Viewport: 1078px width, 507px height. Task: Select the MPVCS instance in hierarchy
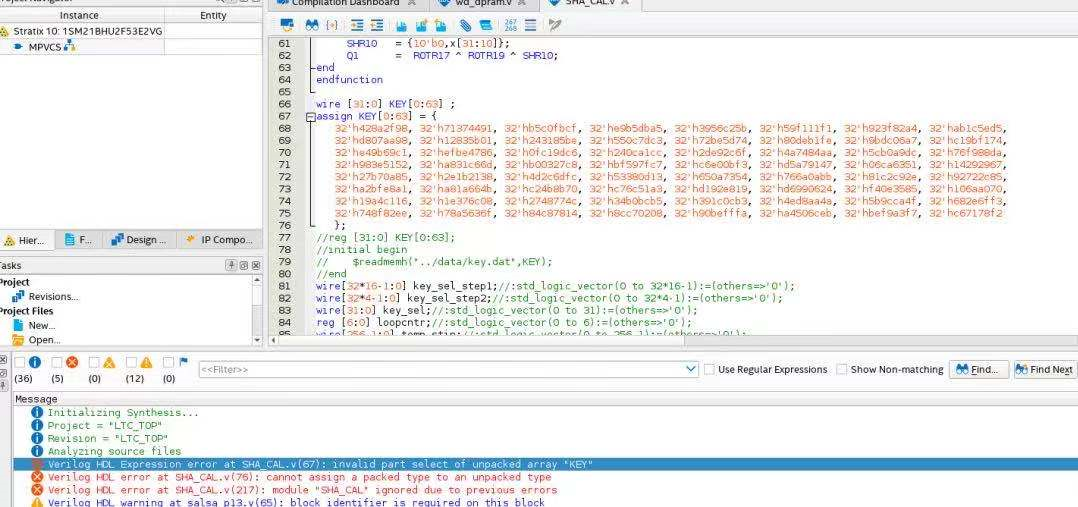pos(45,47)
